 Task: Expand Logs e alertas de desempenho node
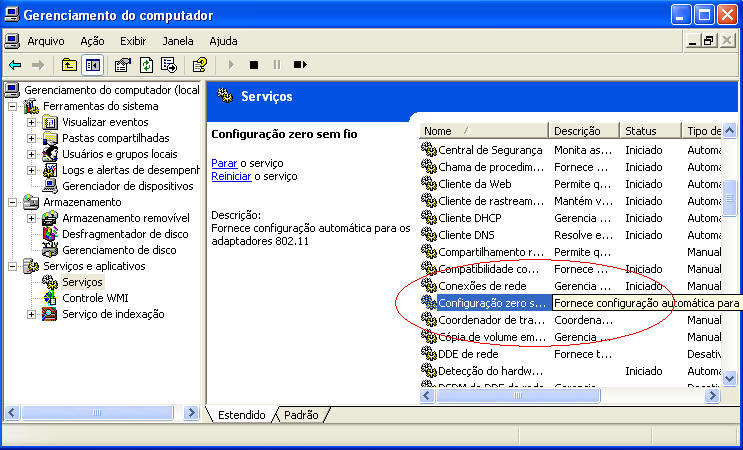pos(31,170)
